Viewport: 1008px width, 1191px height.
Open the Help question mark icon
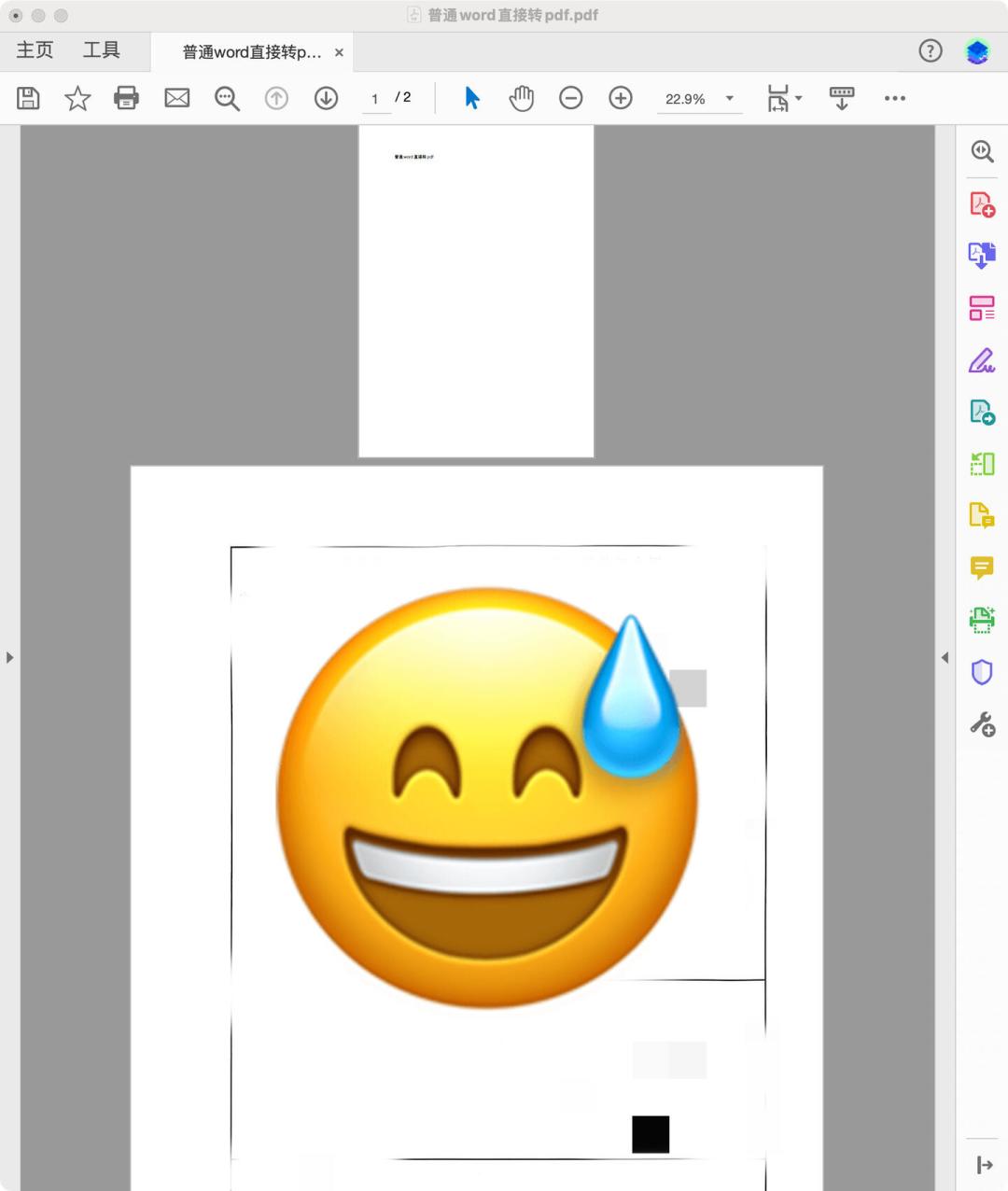(x=931, y=51)
